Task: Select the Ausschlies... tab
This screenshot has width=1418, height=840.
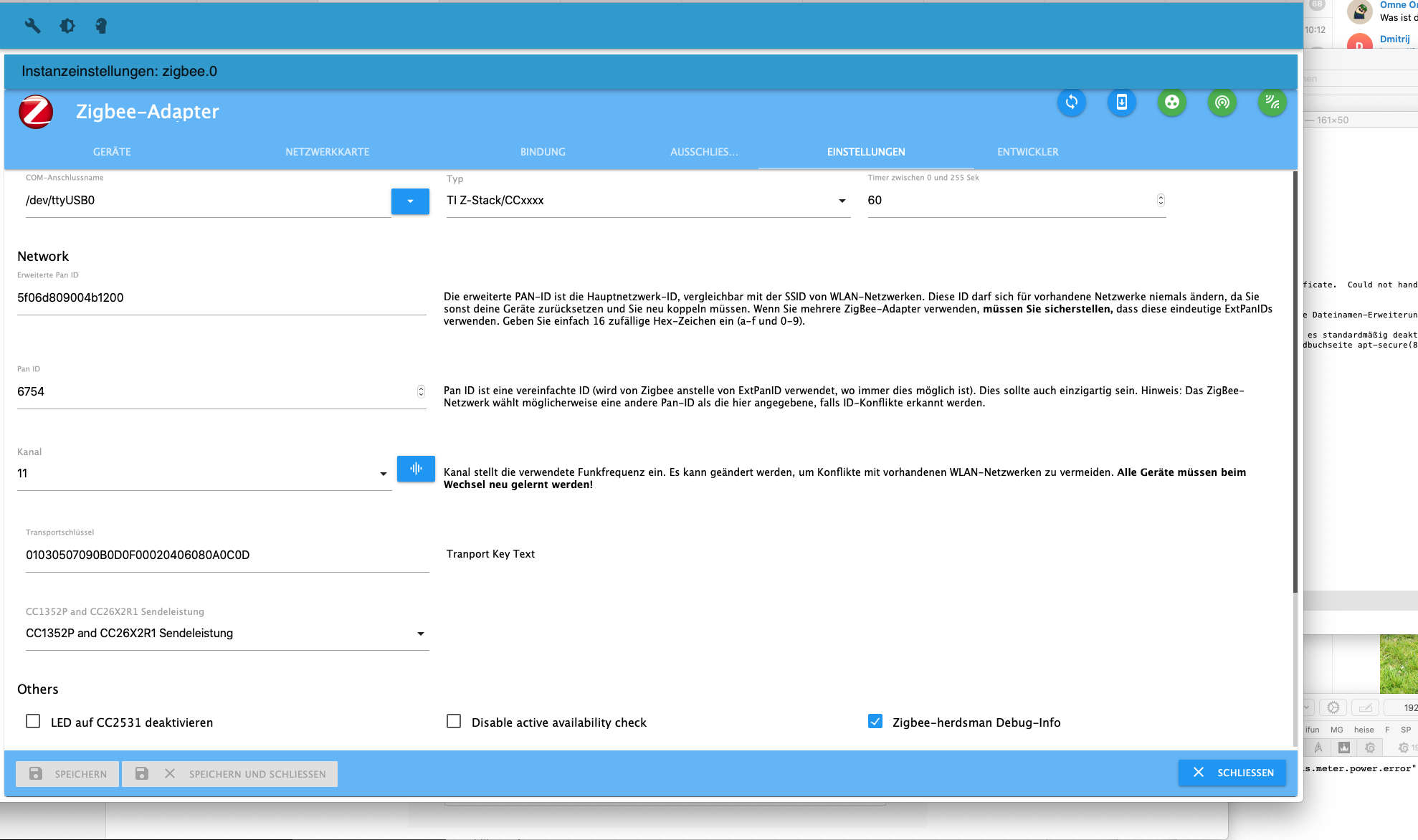Action: click(704, 152)
